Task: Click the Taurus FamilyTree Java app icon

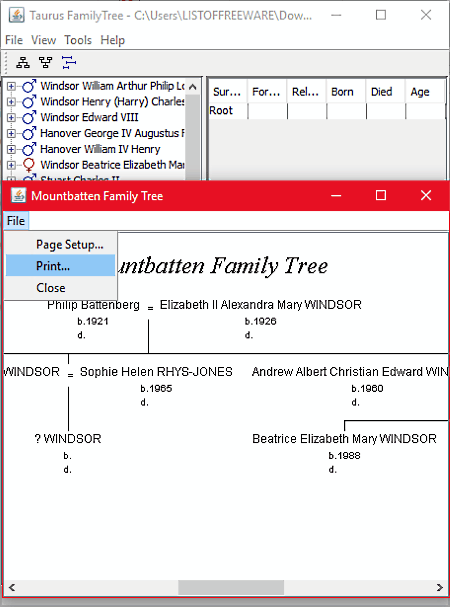Action: [x=17, y=15]
